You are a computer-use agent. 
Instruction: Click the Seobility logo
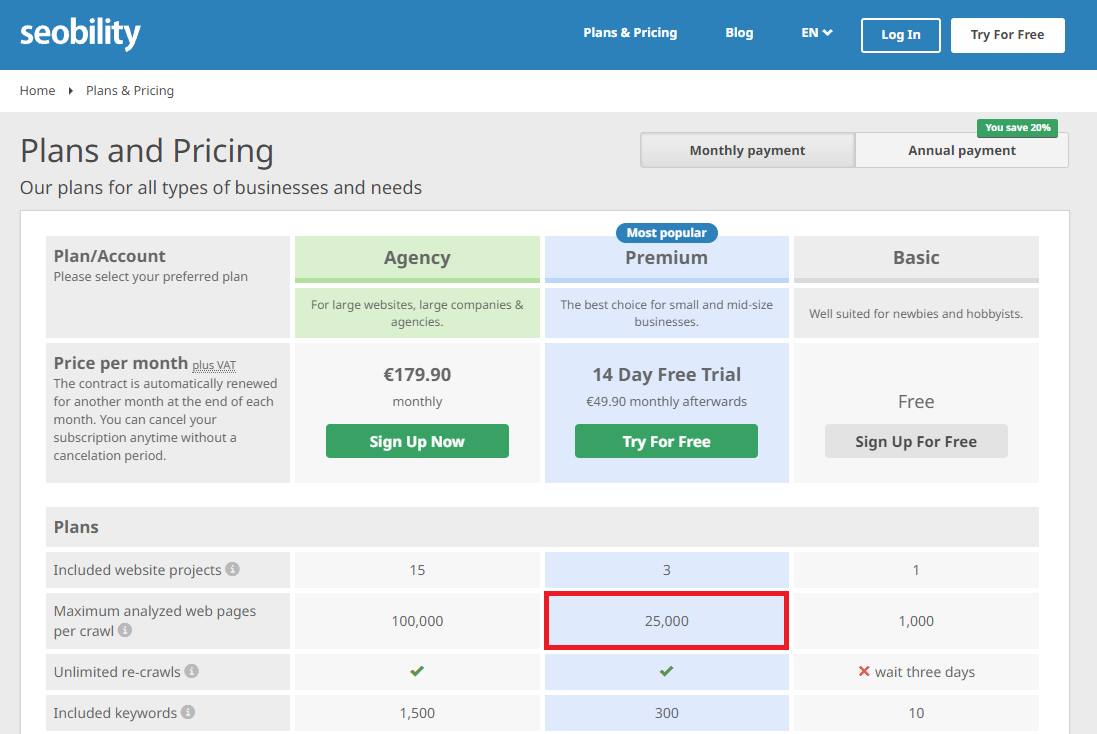(80, 33)
